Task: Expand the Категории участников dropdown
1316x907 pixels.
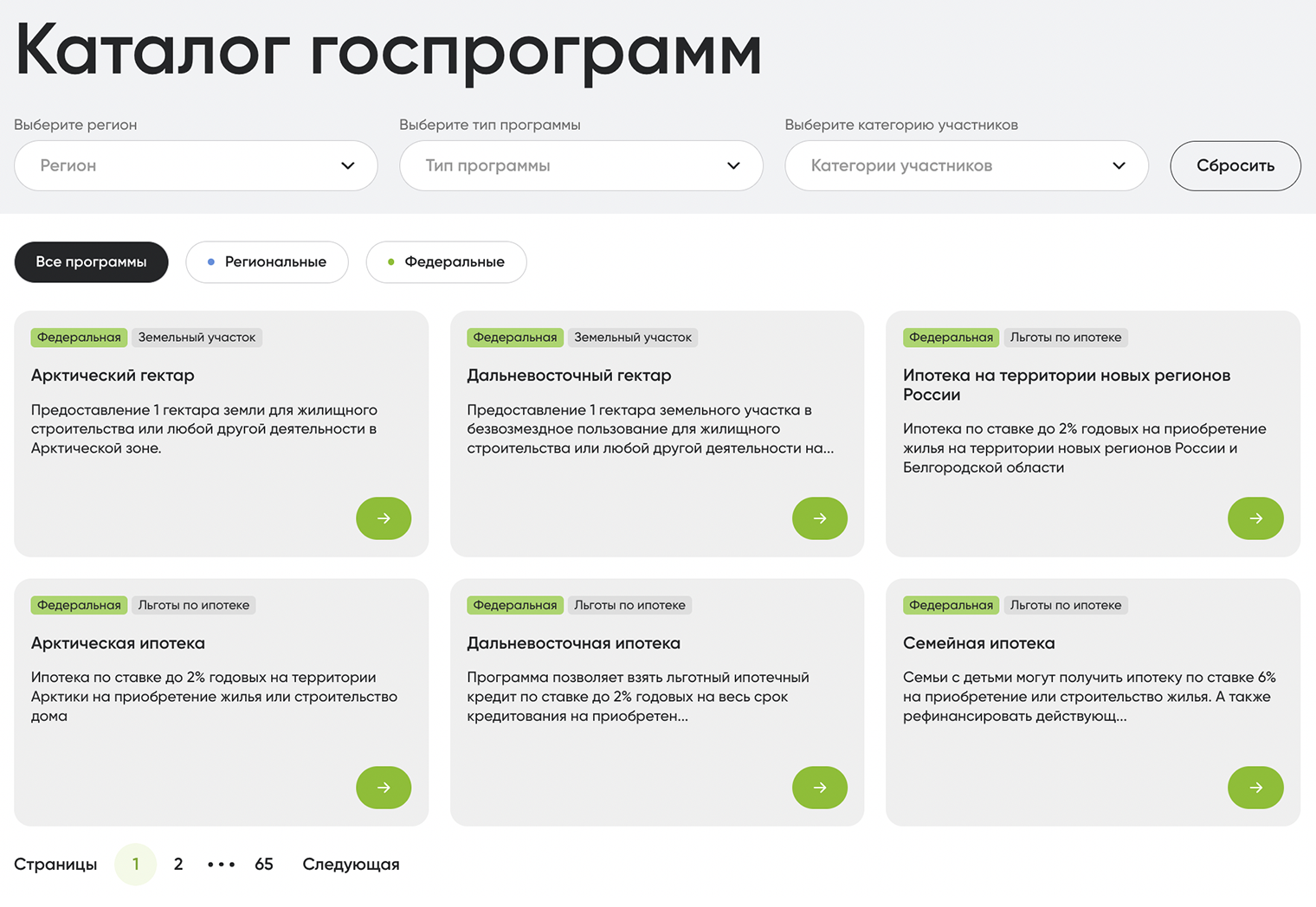Action: tap(966, 165)
